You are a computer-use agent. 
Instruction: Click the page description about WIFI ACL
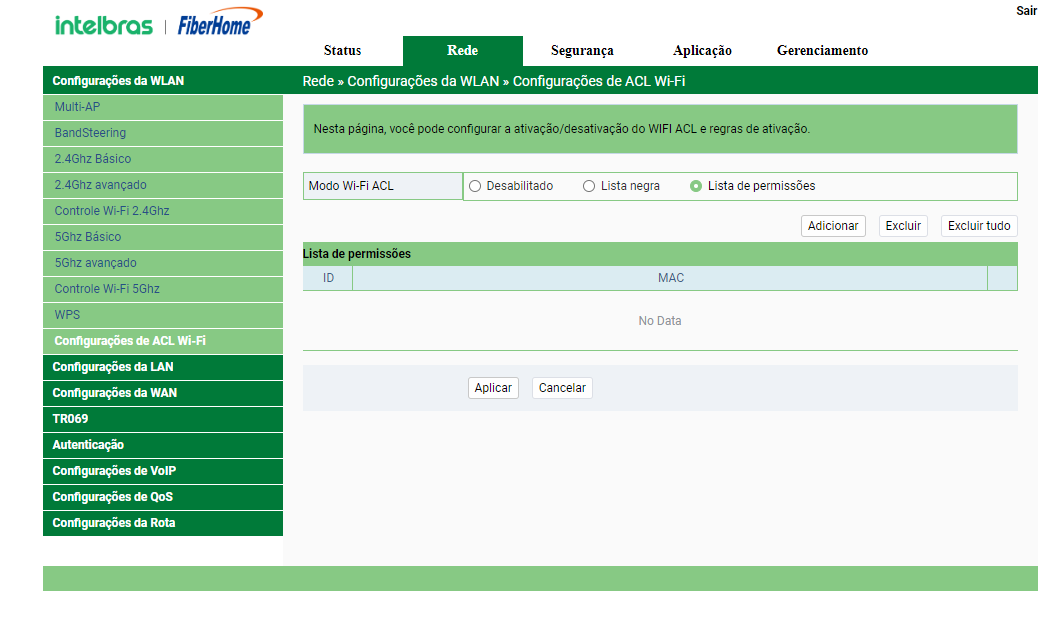pyautogui.click(x=562, y=129)
